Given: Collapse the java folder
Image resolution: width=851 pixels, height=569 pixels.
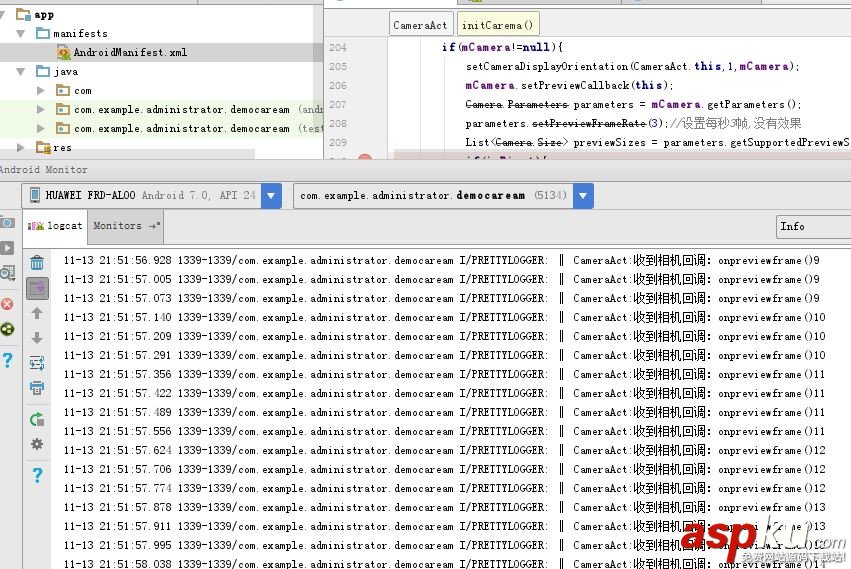Looking at the screenshot, I should click(x=21, y=72).
